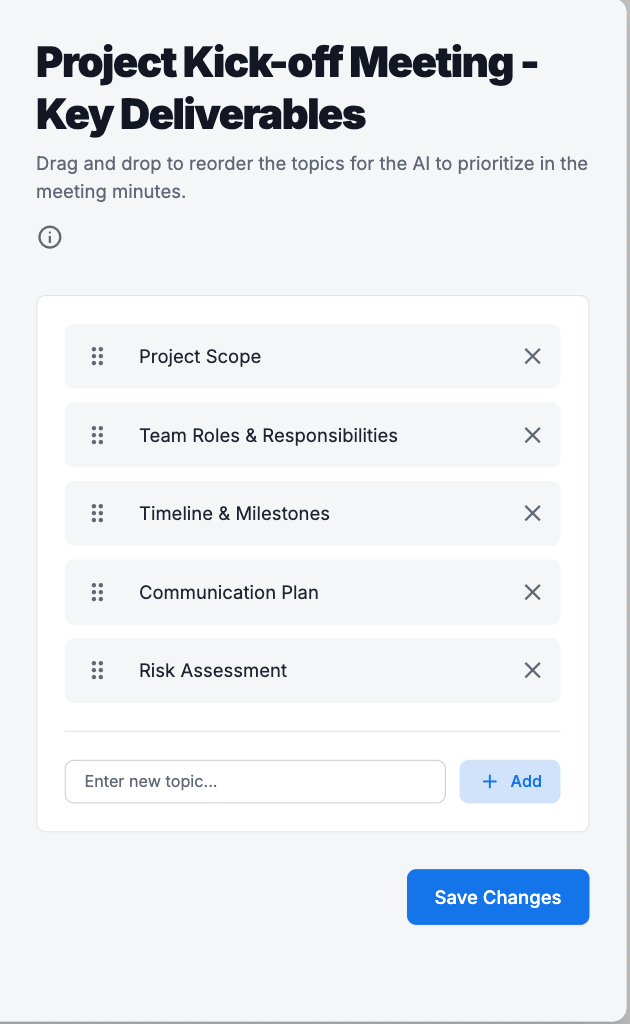
Task: Click the Team Roles & Responsibilities label
Action: [268, 436]
